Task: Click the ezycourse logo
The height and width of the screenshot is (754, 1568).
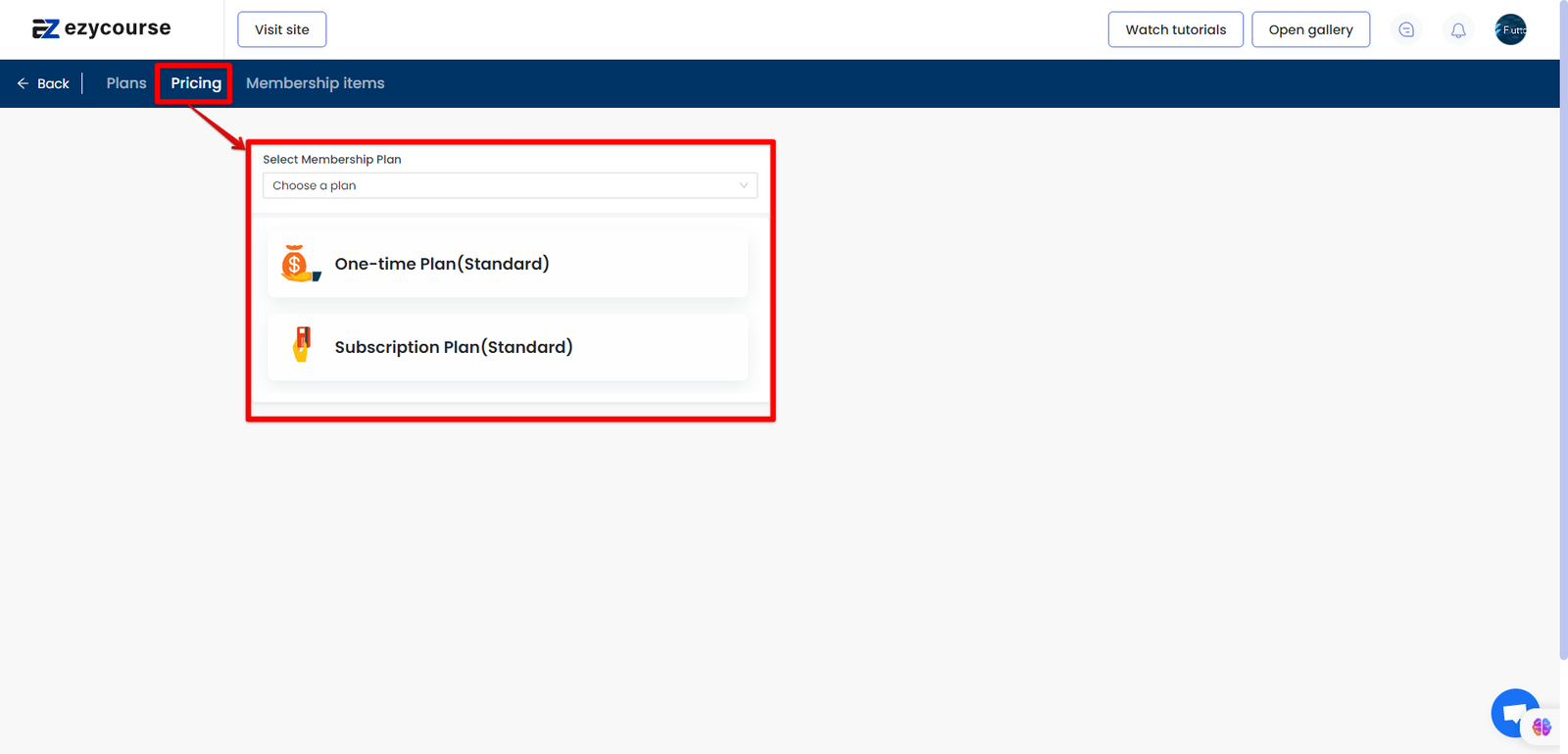Action: [x=102, y=29]
